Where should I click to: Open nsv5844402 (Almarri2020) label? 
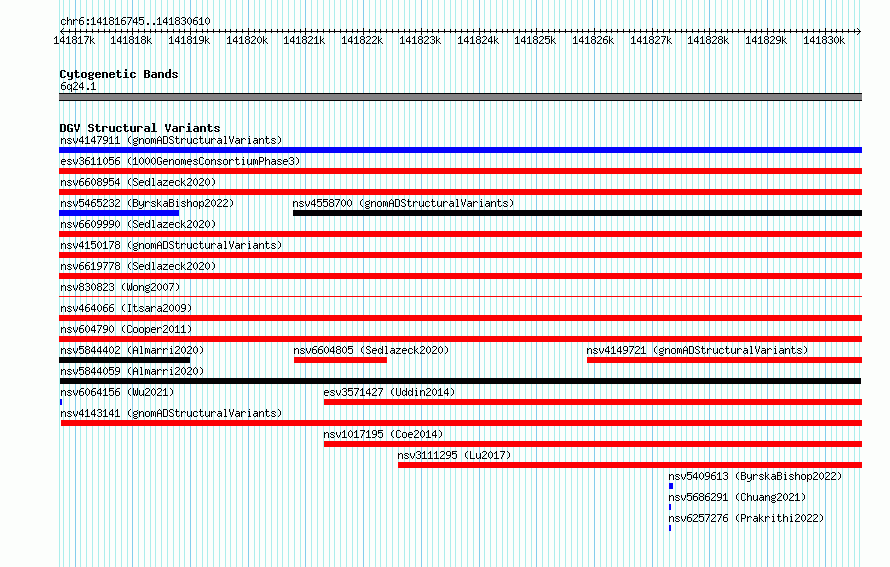click(132, 350)
